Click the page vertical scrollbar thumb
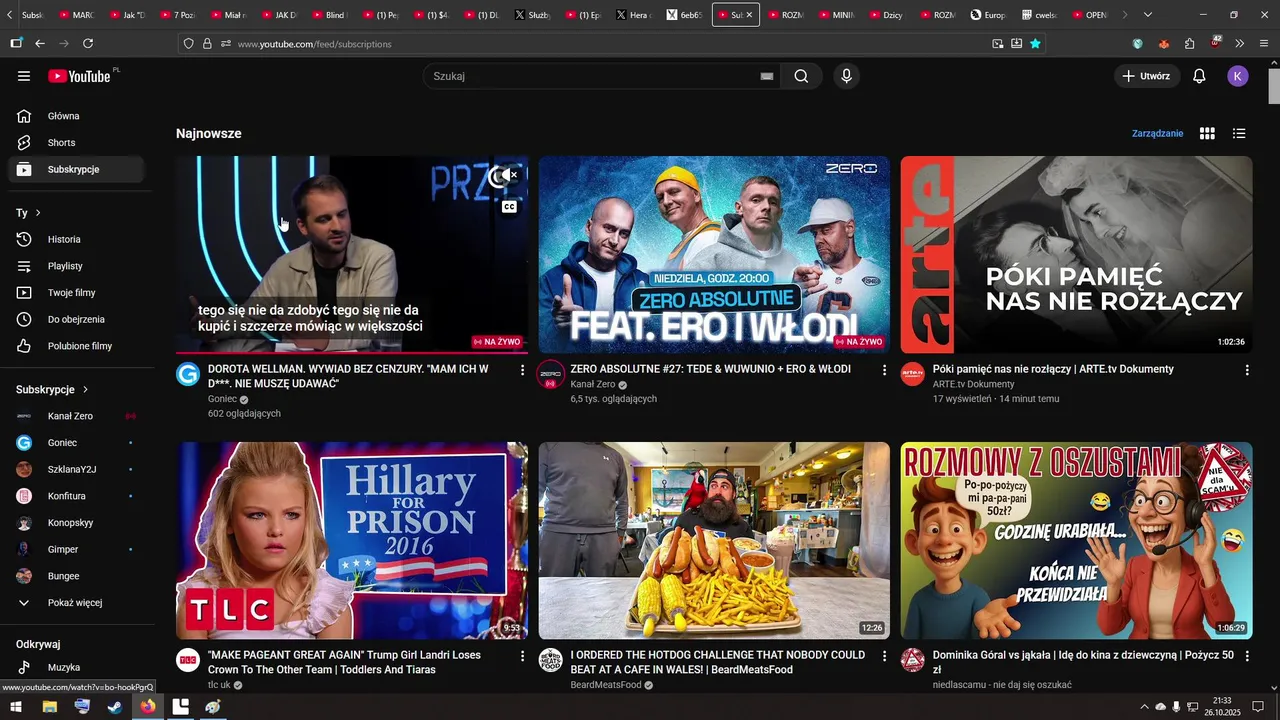 pos(1274,86)
